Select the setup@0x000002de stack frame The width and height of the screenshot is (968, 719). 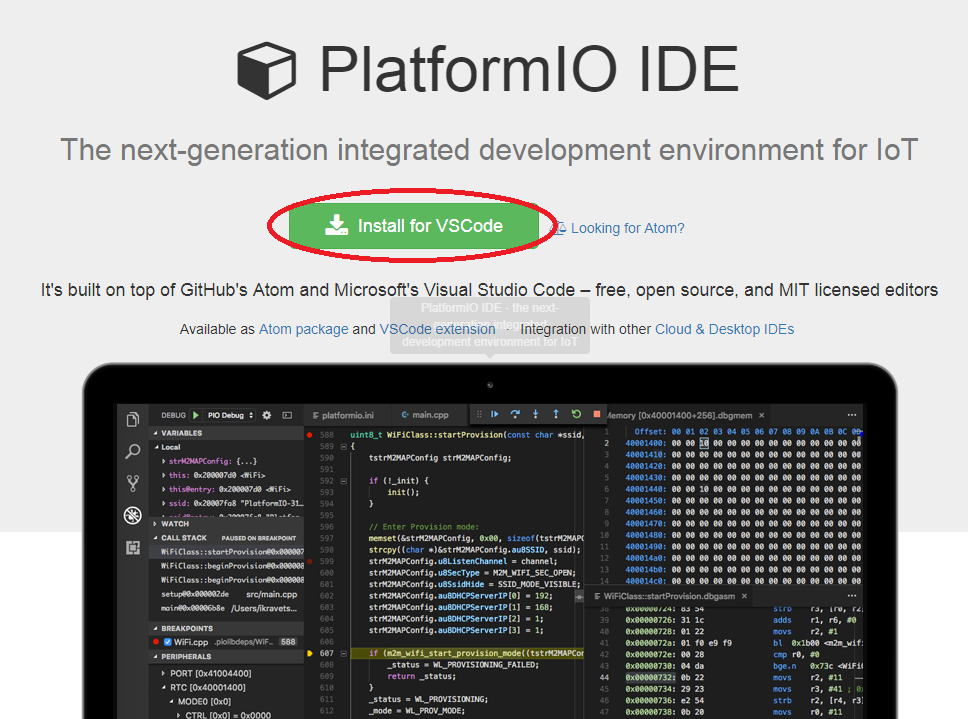tap(227, 594)
